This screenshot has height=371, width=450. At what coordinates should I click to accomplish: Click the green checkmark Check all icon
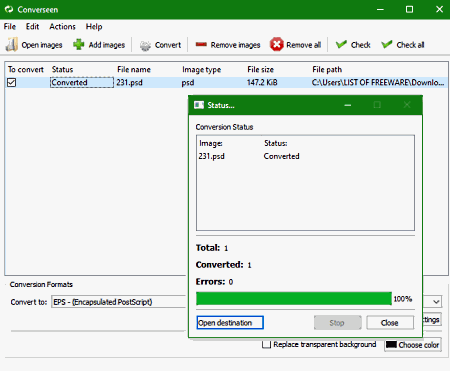pos(386,44)
